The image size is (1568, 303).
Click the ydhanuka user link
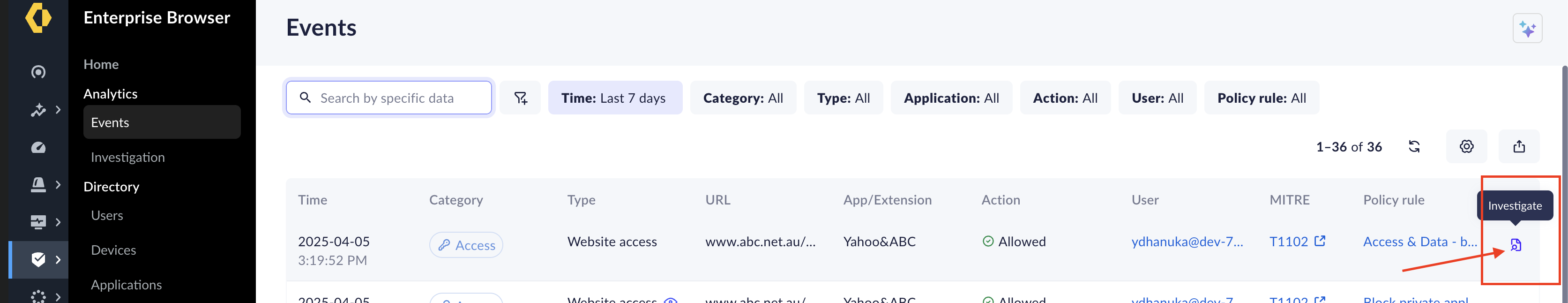coord(1187,242)
